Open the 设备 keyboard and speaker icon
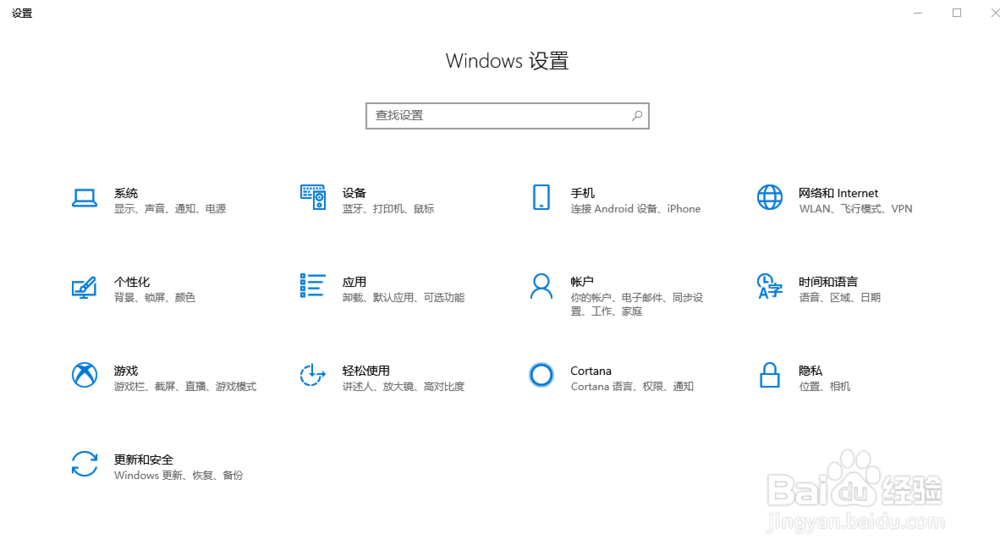This screenshot has height=556, width=1000. pyautogui.click(x=312, y=198)
